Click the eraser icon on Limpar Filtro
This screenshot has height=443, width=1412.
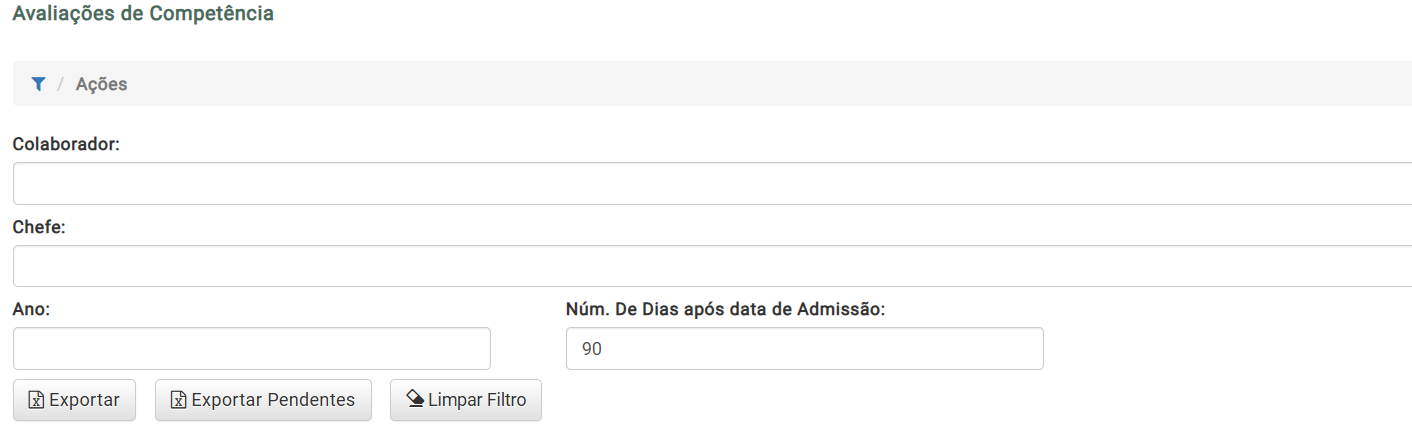[415, 399]
